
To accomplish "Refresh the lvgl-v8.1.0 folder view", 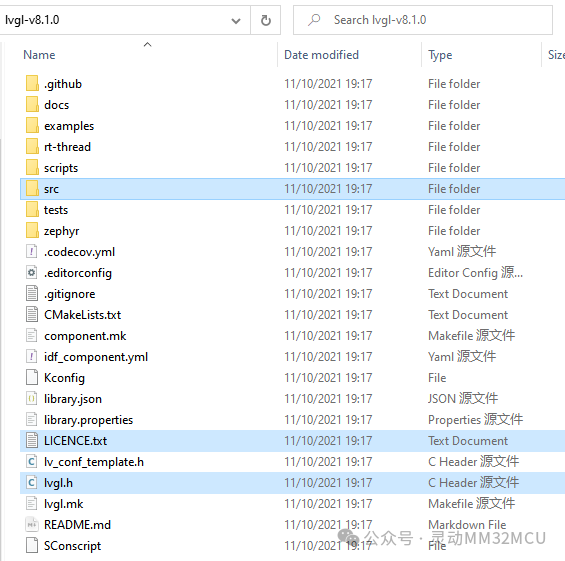I will pos(266,20).
